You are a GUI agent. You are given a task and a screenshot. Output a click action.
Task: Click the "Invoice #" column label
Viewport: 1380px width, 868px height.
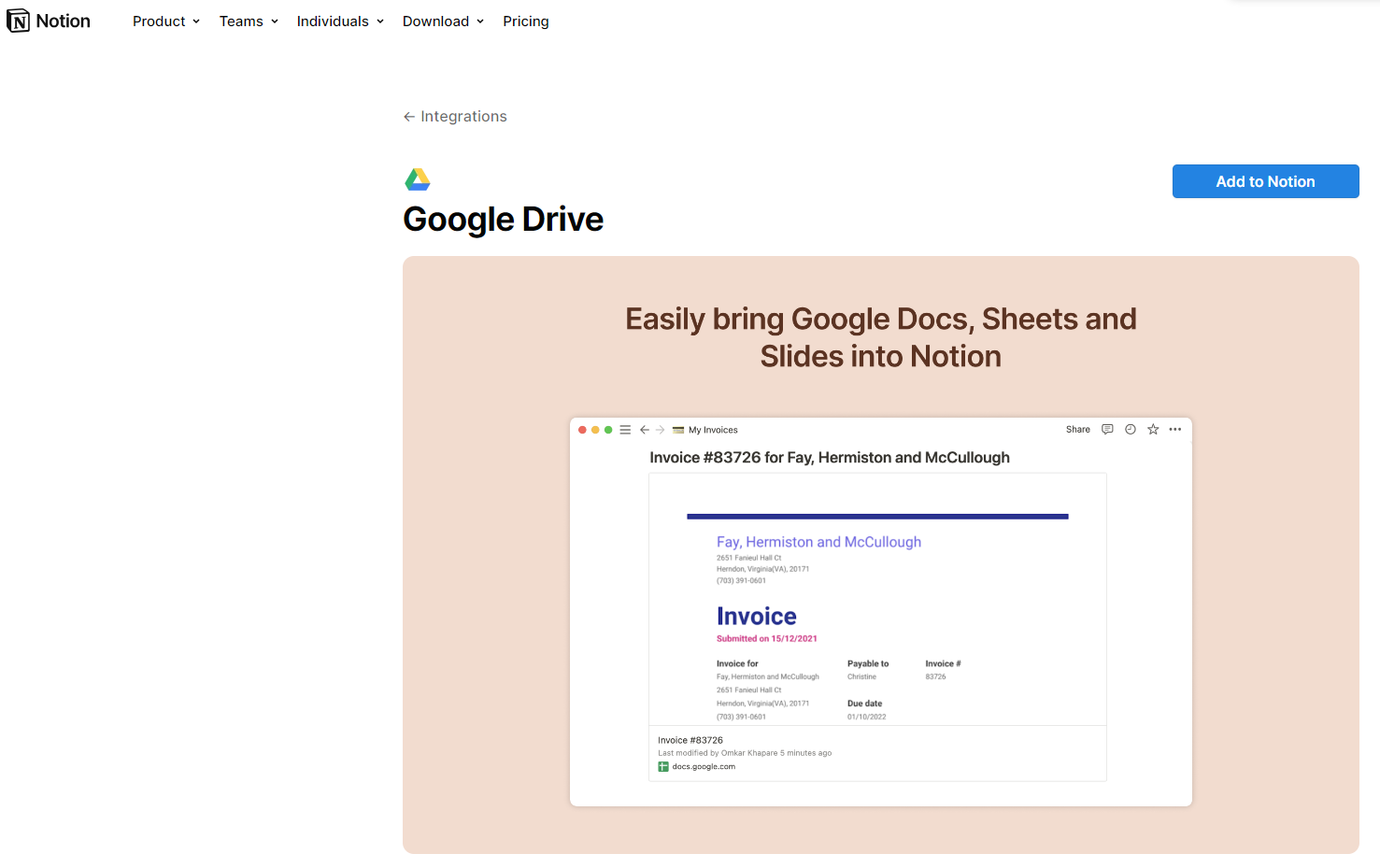click(943, 664)
